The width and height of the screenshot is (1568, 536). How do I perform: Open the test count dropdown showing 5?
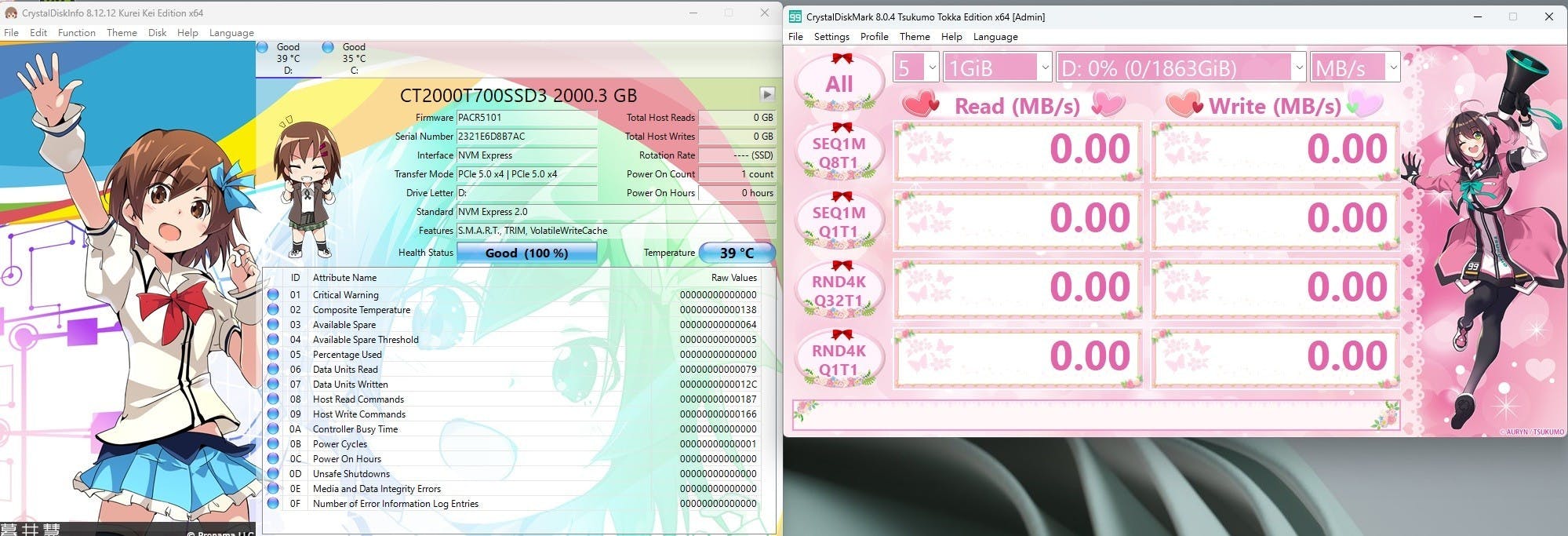click(915, 68)
